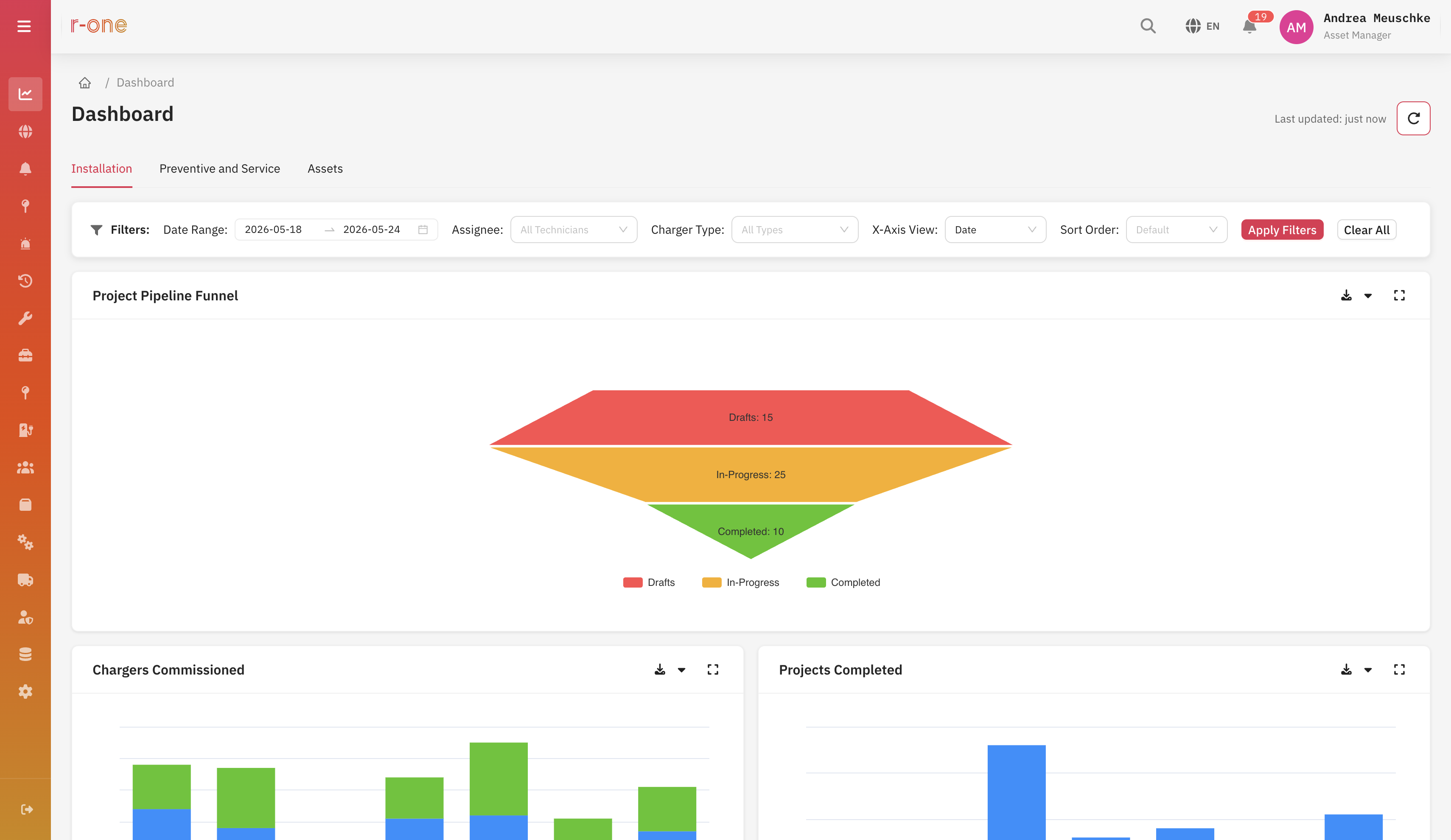Open Projects Completed export options caret
Viewport: 1451px width, 840px height.
pos(1367,670)
